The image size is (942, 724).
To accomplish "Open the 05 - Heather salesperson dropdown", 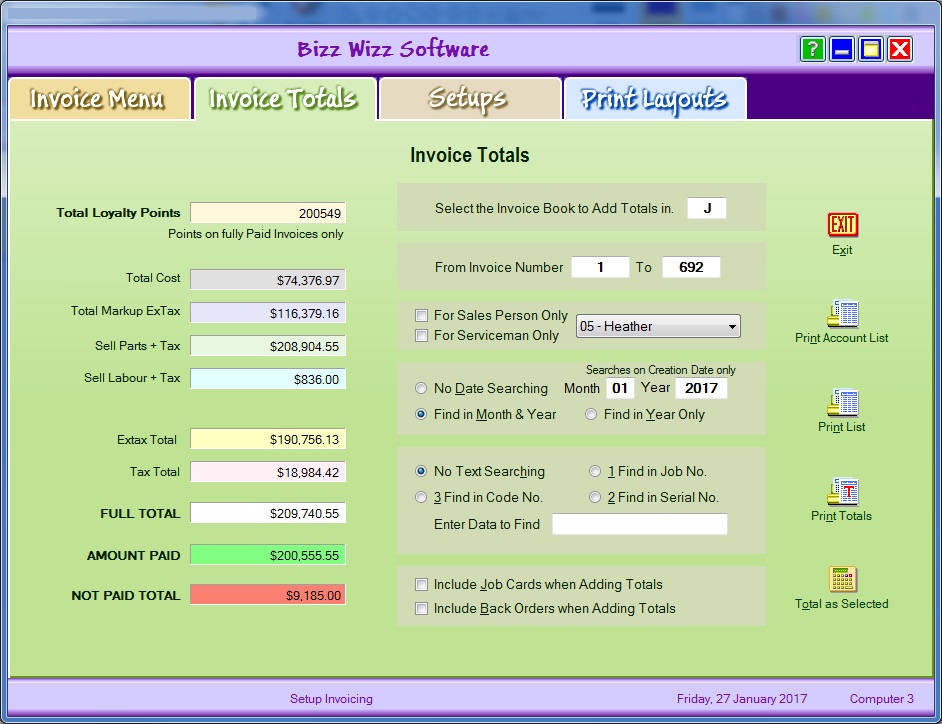I will [658, 326].
